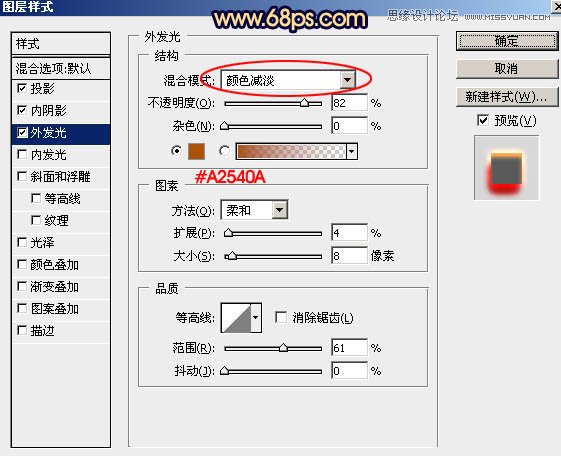Select the 样式 header in the list

tap(61, 44)
